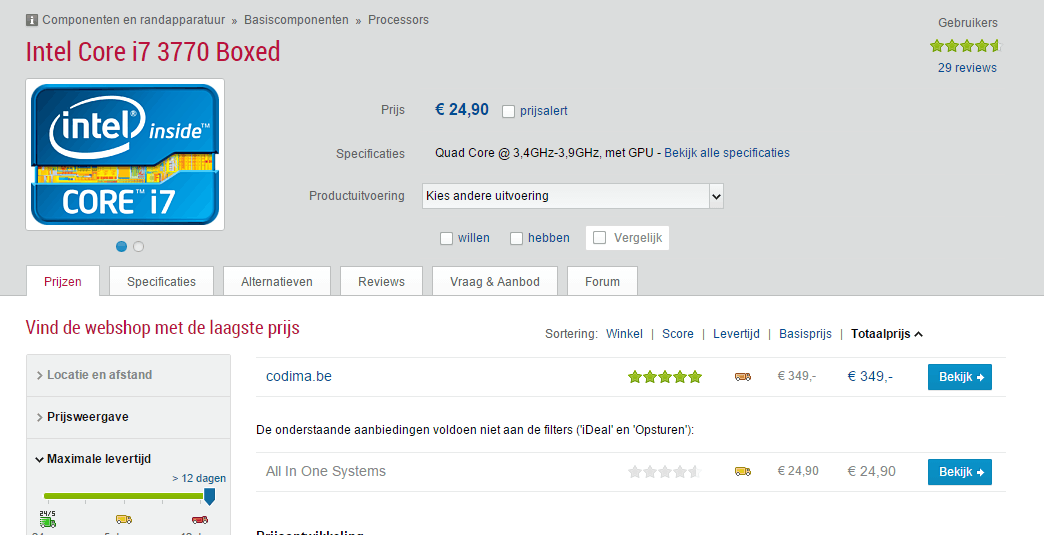Enable the prijsalert checkbox
1044x535 pixels.
point(509,111)
